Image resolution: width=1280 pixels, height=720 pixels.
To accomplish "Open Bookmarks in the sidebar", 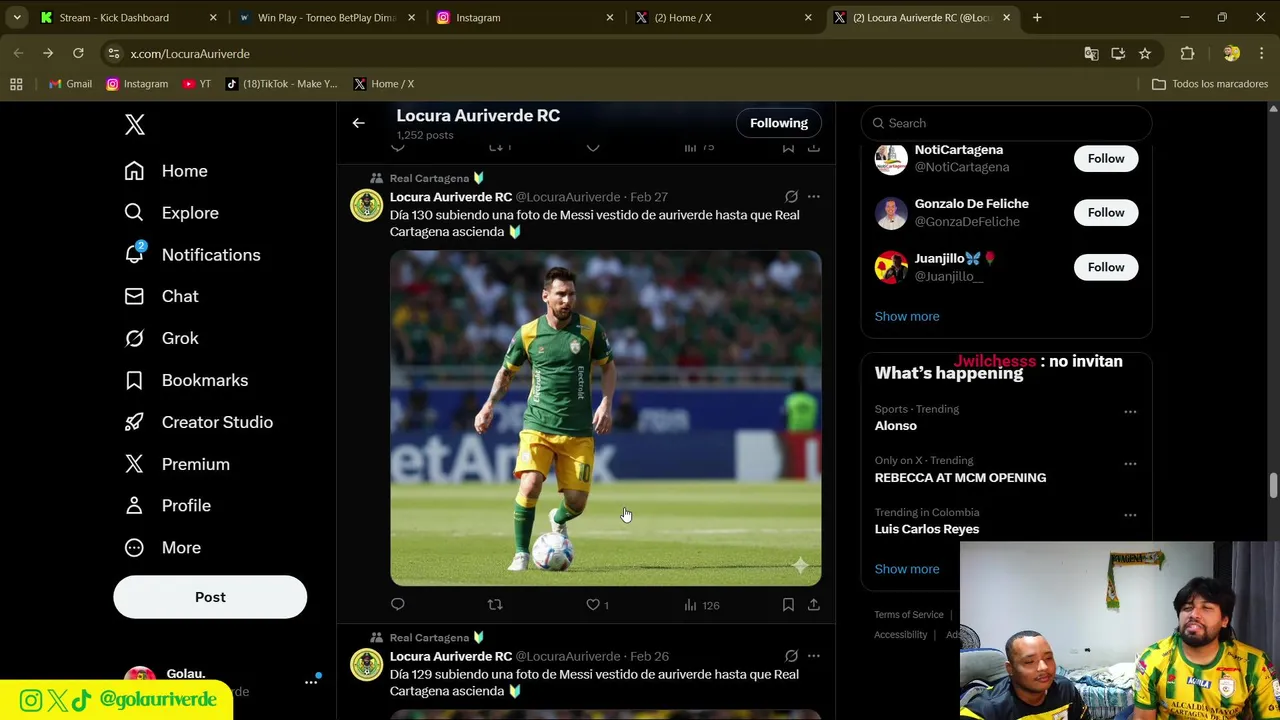I will pos(186,380).
